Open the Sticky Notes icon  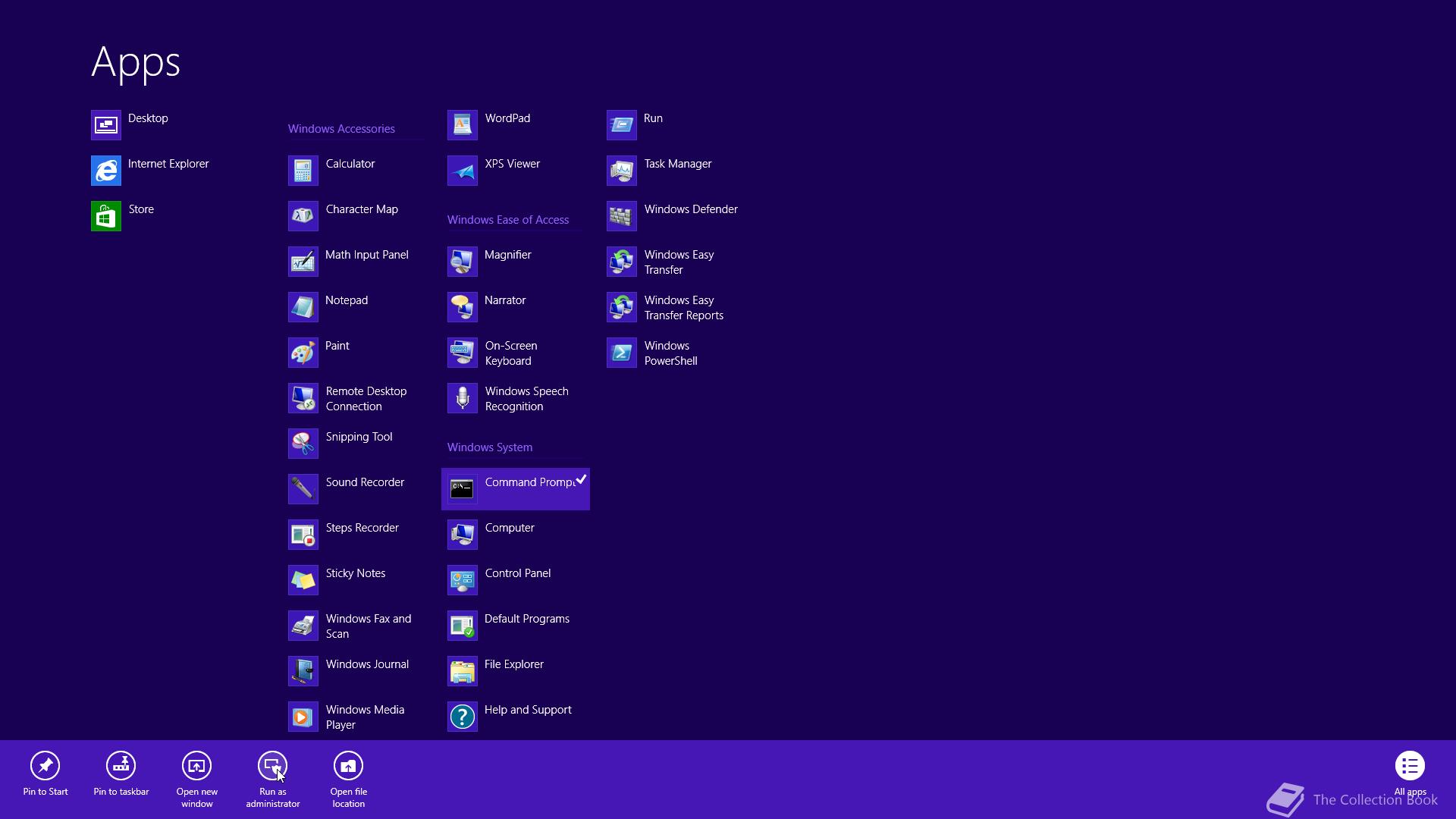point(303,580)
